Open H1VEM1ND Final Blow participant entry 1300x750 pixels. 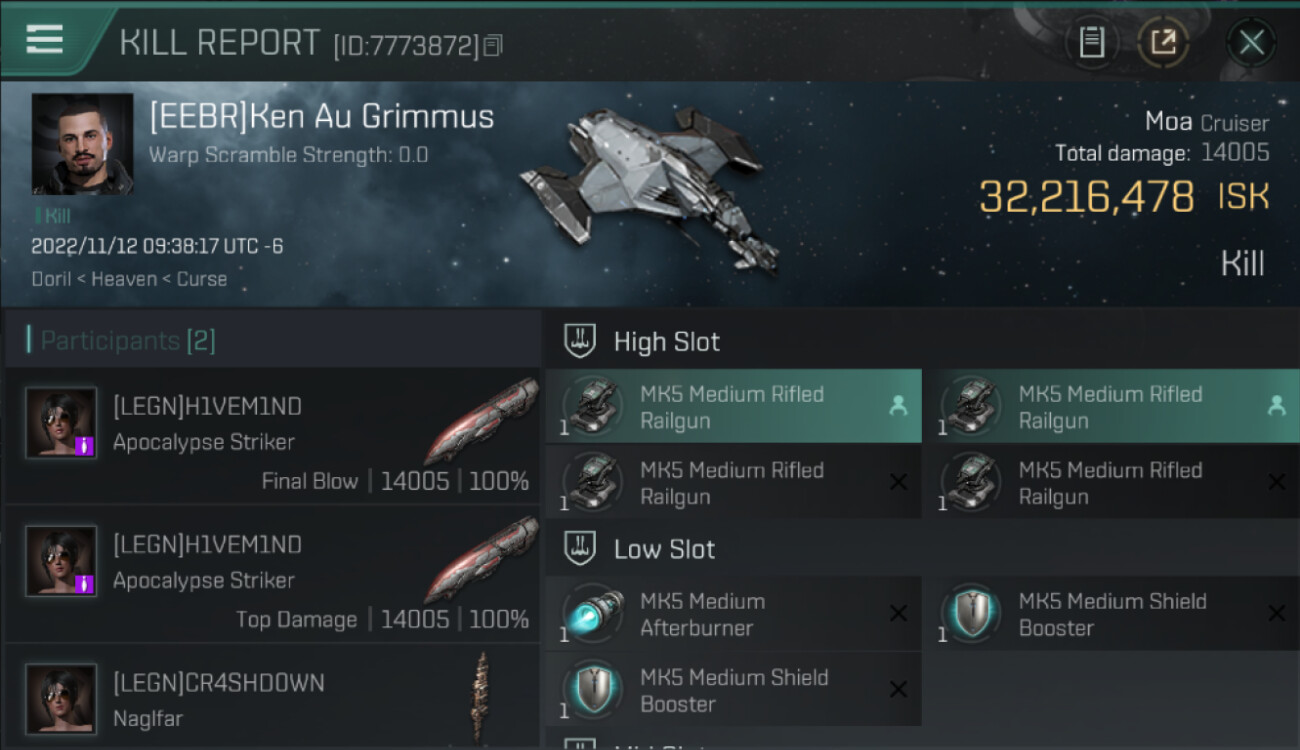pos(272,439)
